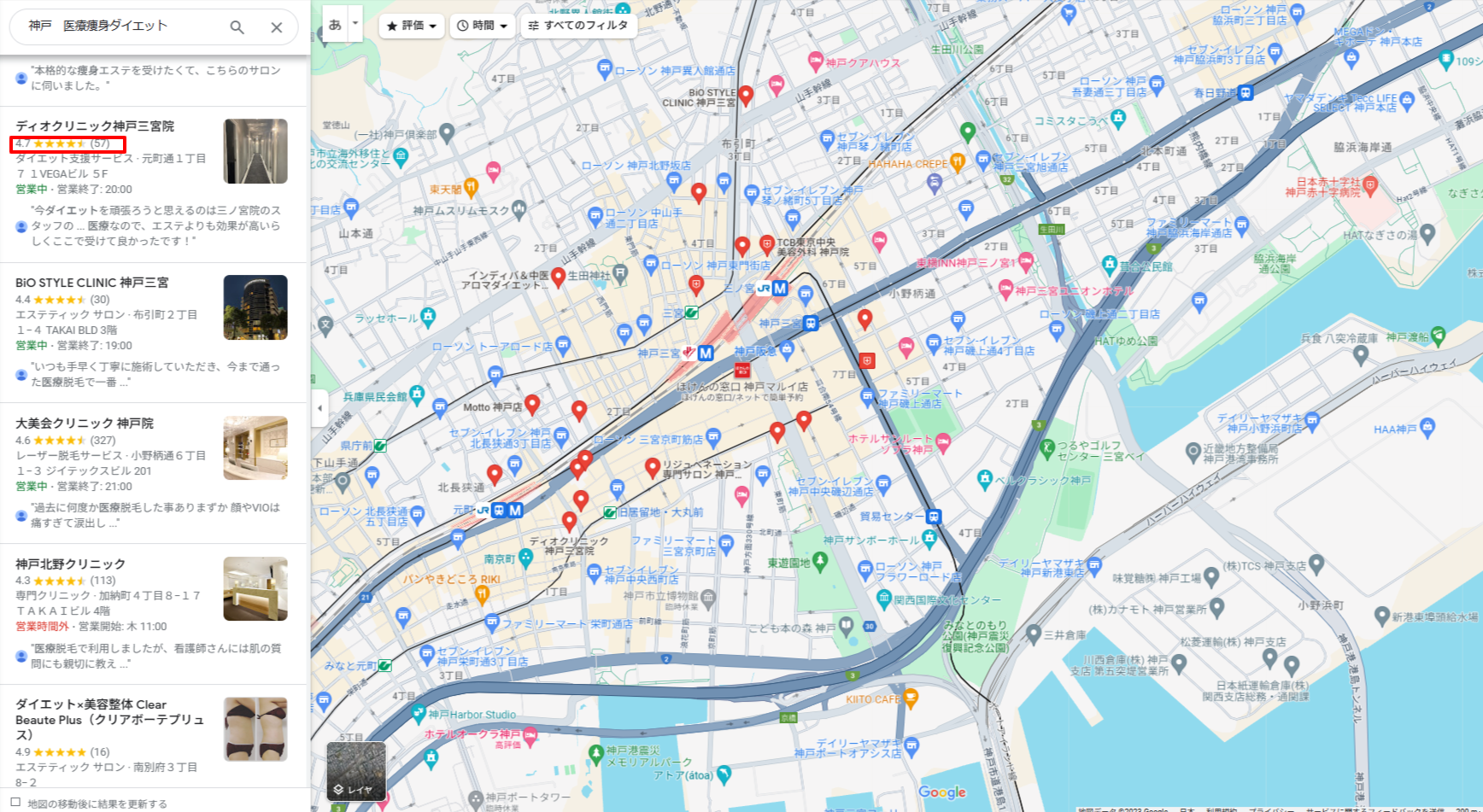Click the 神戸三宮ユニオンホテル marker

click(x=1005, y=289)
